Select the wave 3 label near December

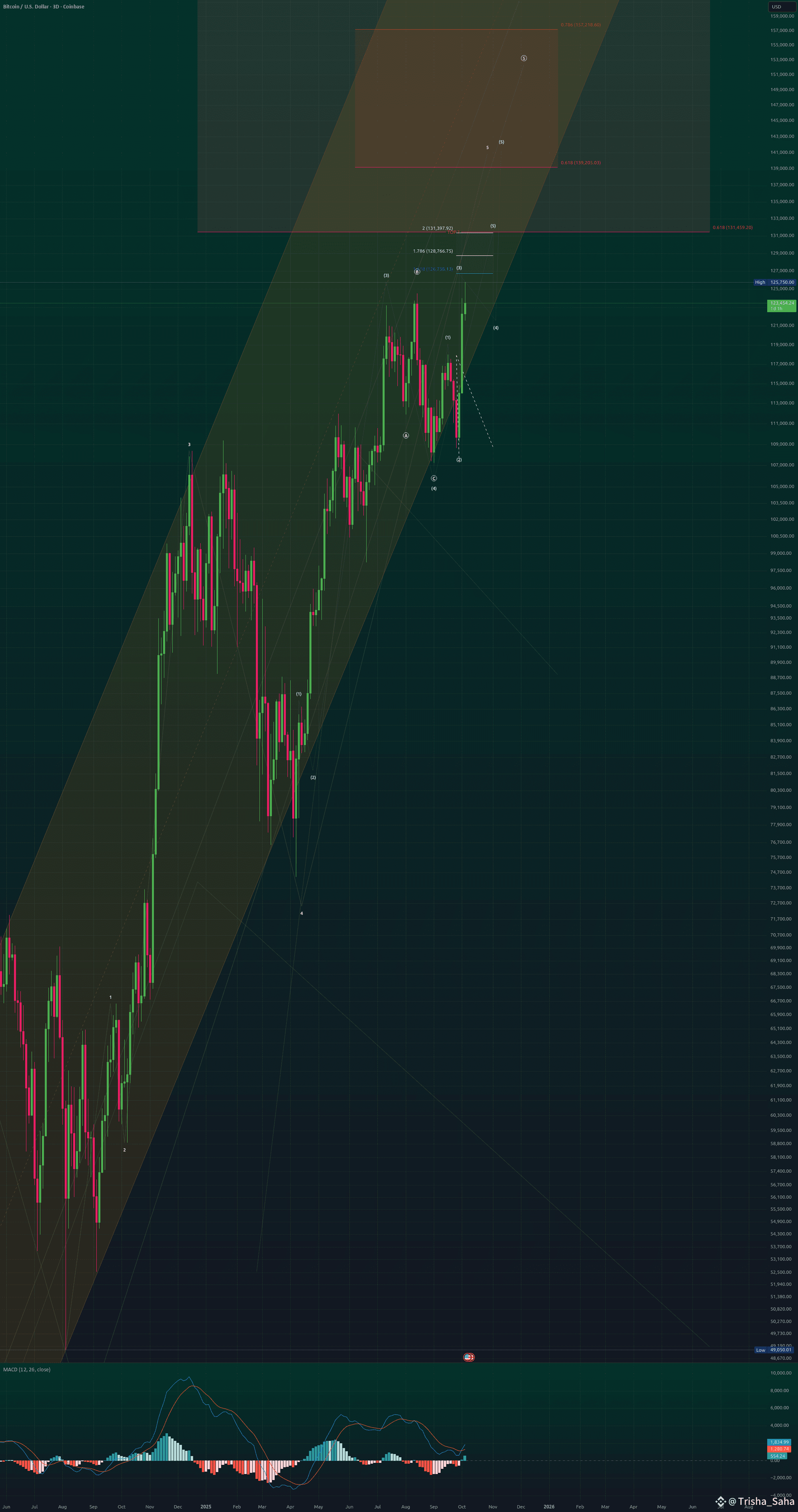tap(189, 444)
